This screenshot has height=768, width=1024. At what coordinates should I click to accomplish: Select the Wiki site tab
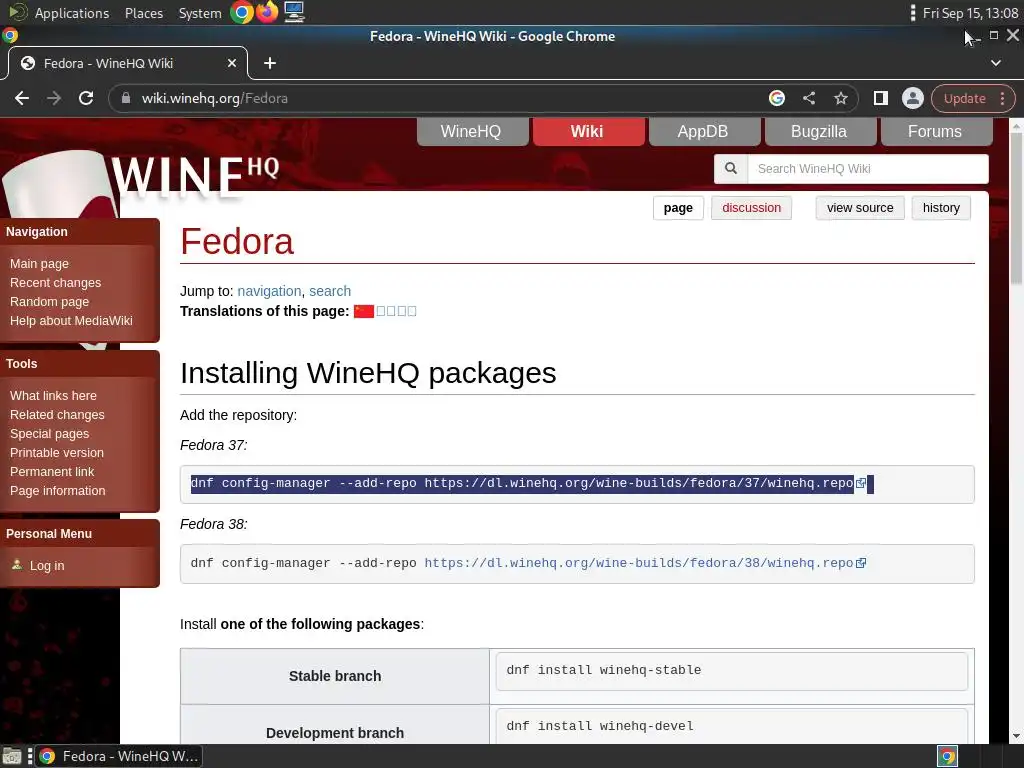588,131
